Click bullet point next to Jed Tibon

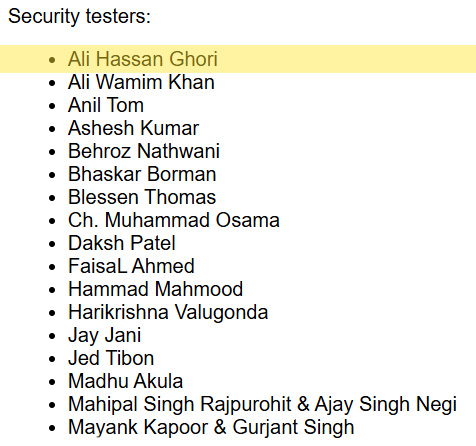[x=52, y=359]
